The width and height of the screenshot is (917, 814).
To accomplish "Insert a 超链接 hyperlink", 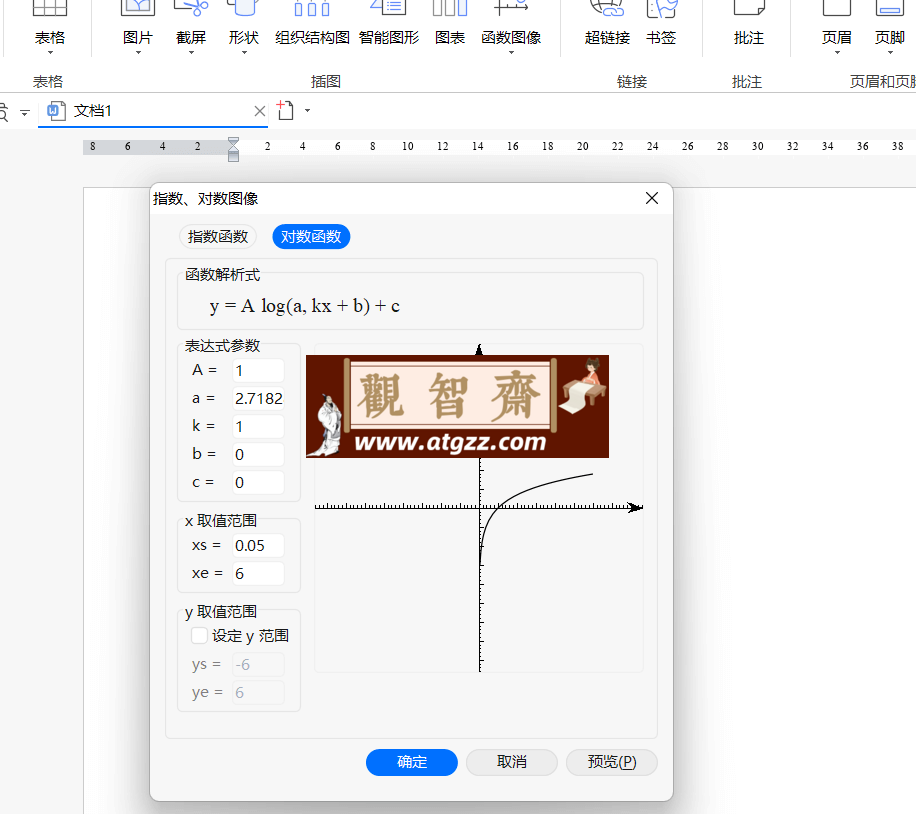I will 607,23.
